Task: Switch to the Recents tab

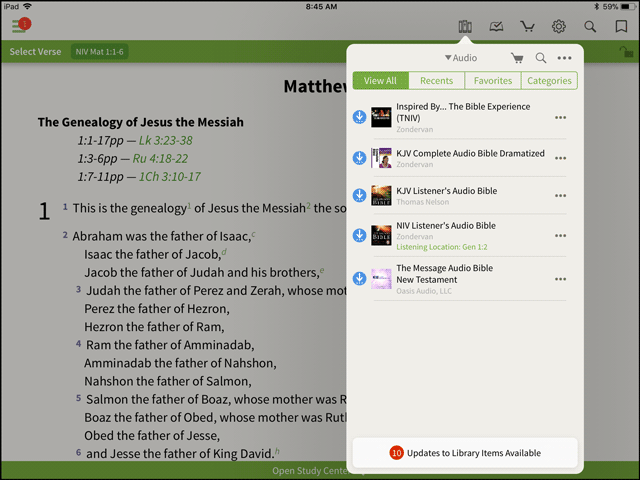Action: point(436,80)
